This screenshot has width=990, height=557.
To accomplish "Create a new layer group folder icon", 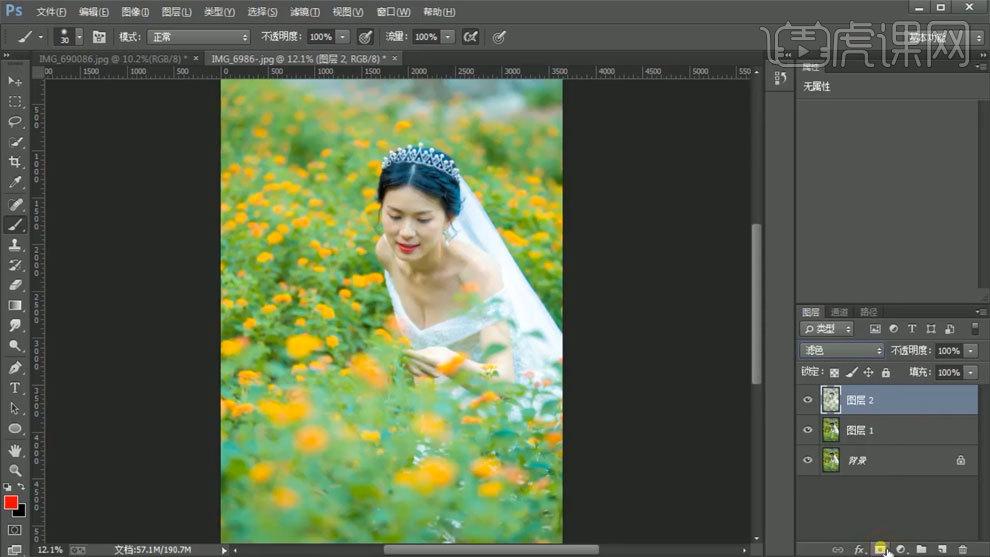I will (x=921, y=549).
